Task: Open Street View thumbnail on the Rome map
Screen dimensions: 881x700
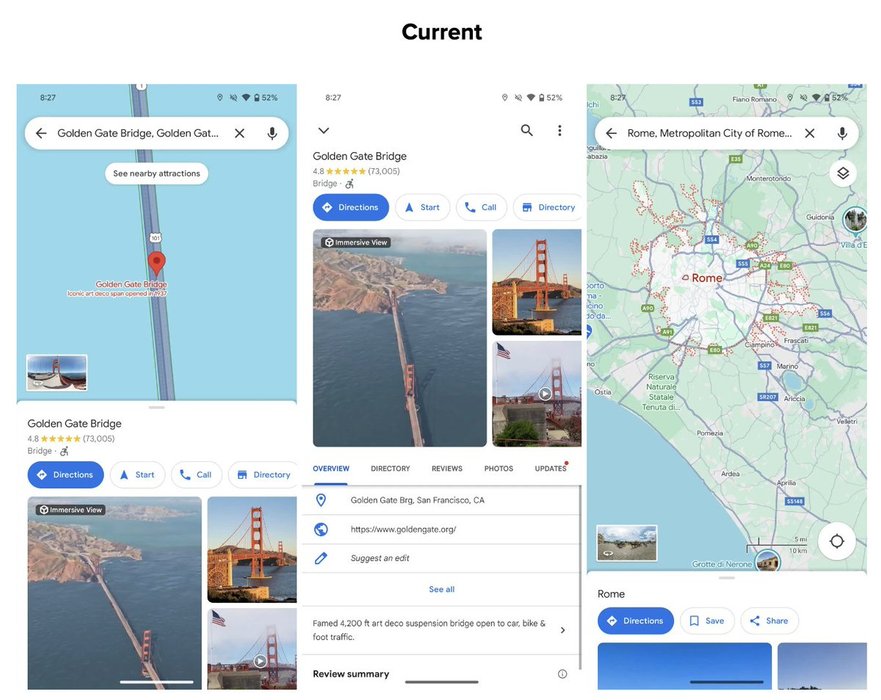Action: [x=626, y=543]
